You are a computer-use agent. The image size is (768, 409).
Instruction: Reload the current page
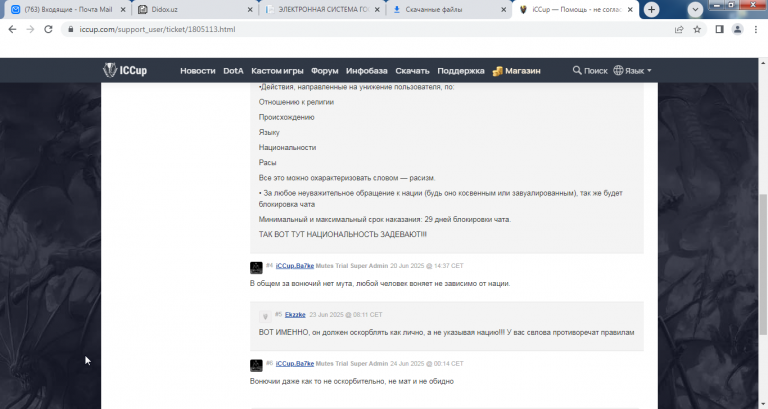[x=48, y=29]
